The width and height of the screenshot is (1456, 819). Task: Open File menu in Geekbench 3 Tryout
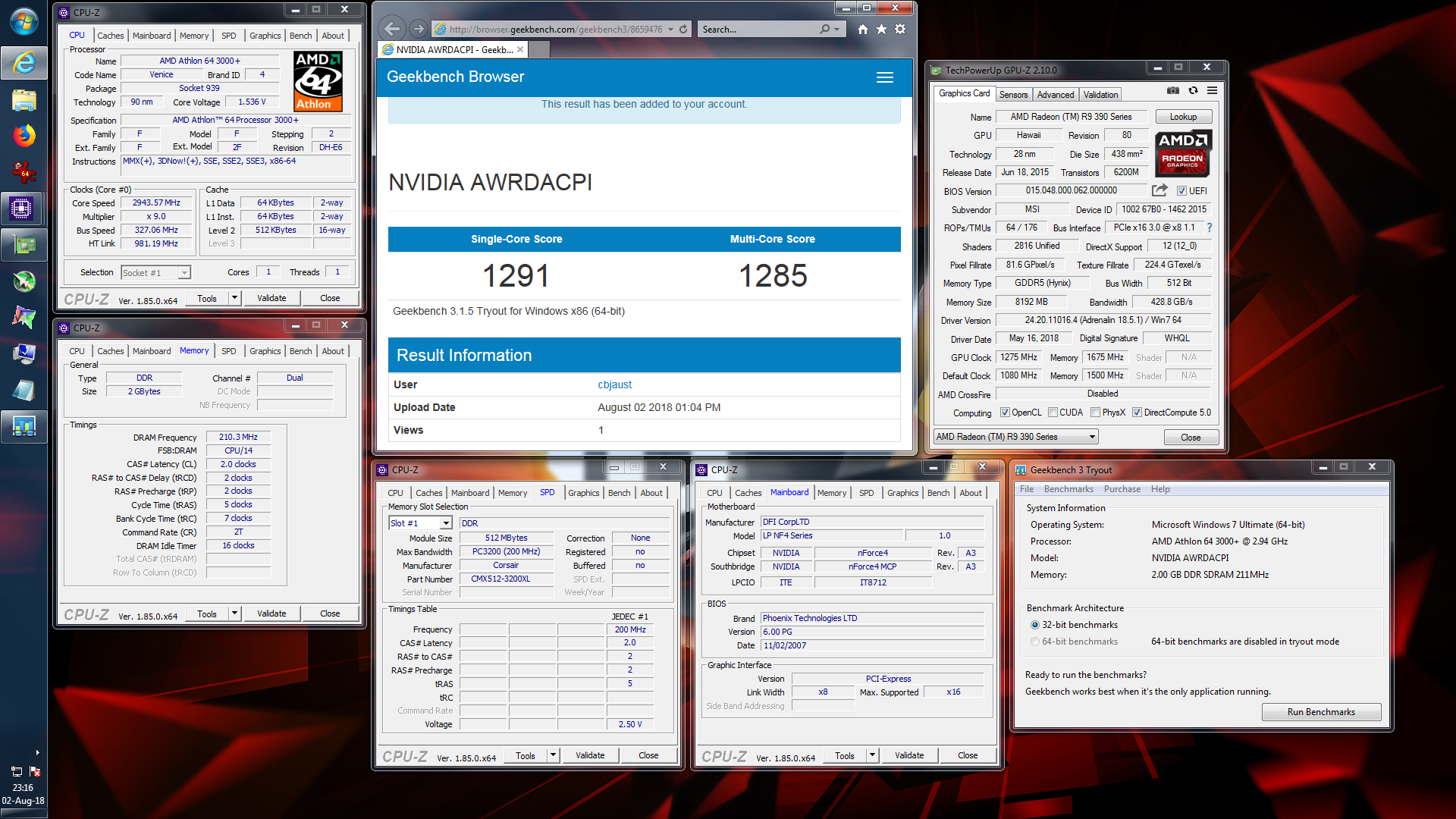[1026, 489]
